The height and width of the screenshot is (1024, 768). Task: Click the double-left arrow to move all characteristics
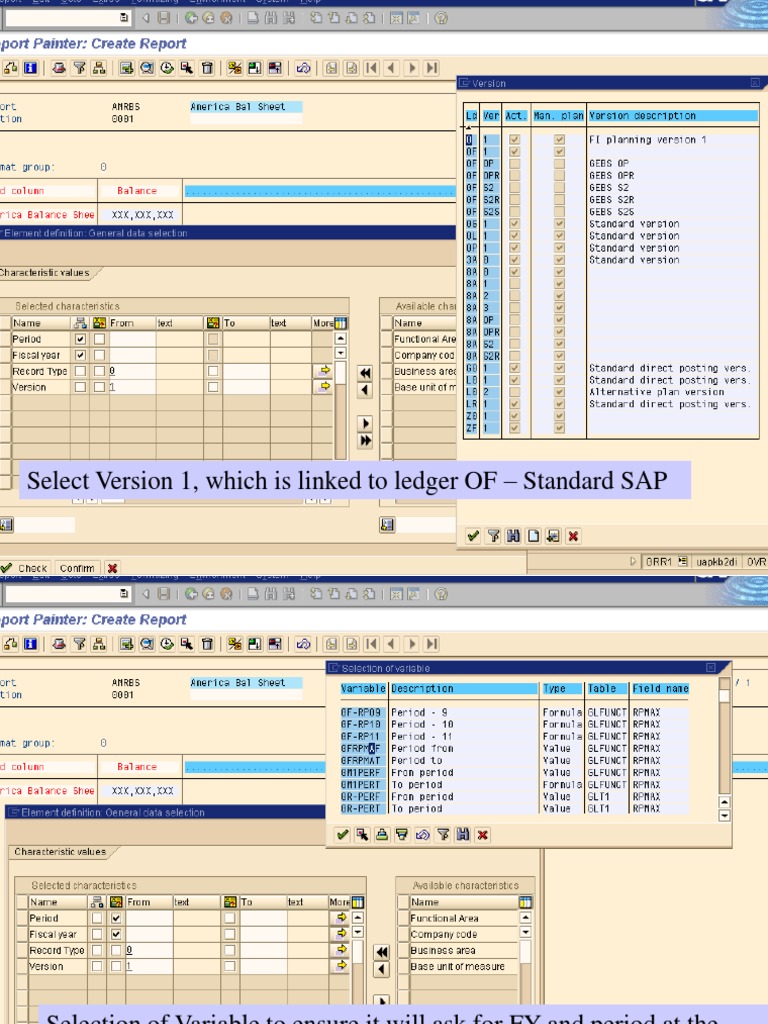tap(365, 373)
